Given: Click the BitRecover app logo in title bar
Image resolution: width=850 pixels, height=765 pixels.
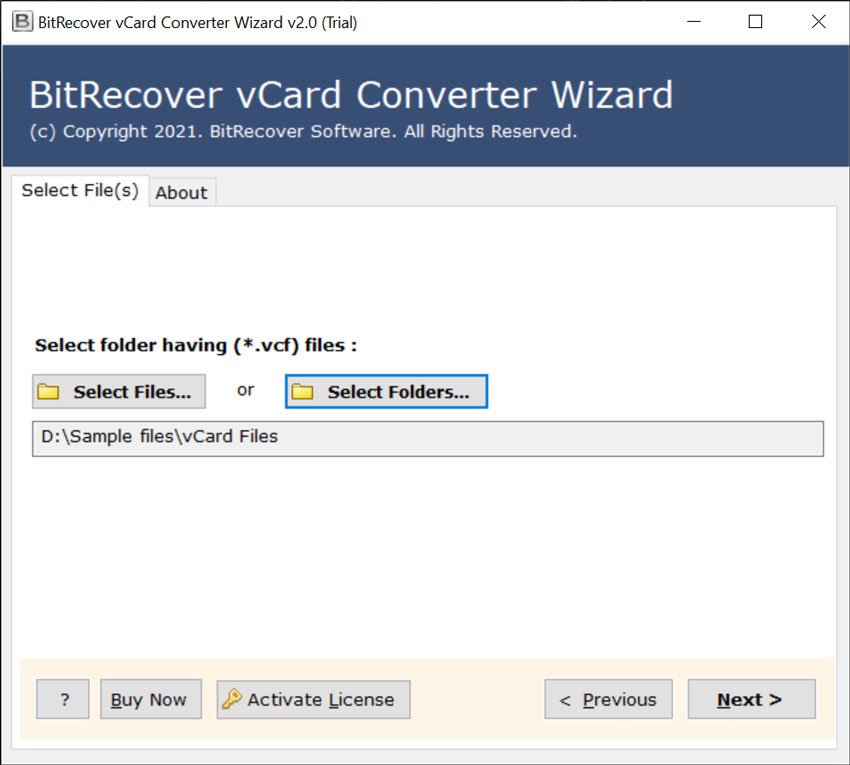Looking at the screenshot, I should tap(22, 22).
